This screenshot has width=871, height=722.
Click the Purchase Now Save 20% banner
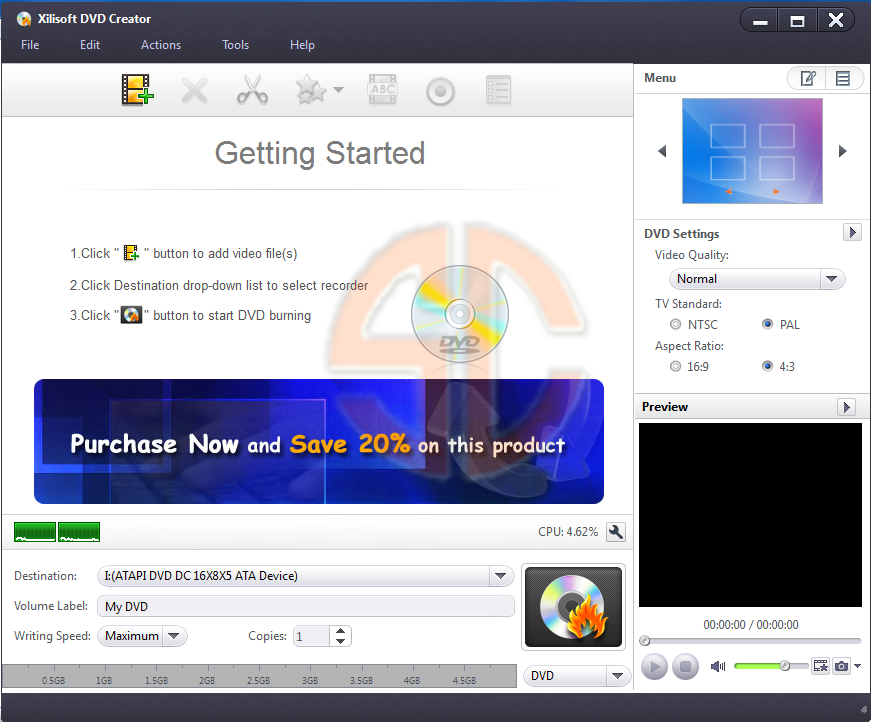319,442
